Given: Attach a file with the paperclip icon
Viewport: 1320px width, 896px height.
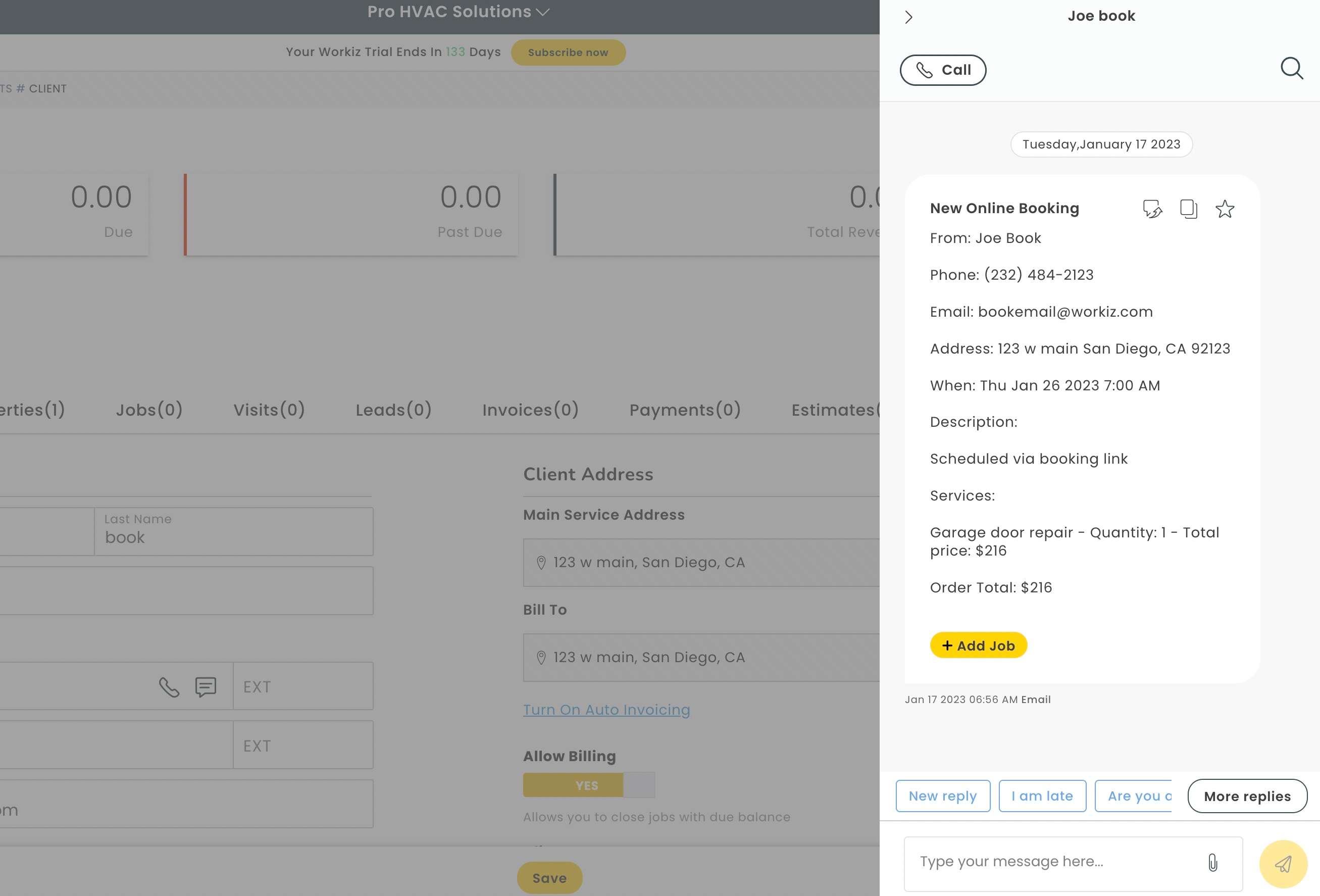Looking at the screenshot, I should 1212,863.
